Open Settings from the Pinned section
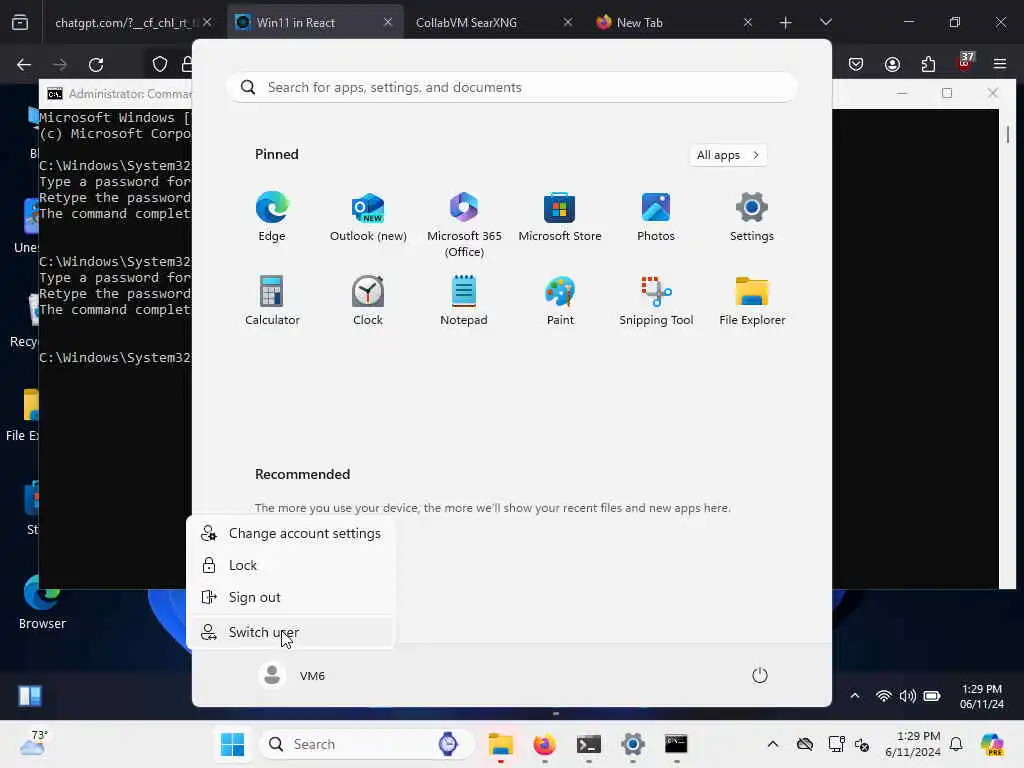The height and width of the screenshot is (768, 1024). (752, 217)
